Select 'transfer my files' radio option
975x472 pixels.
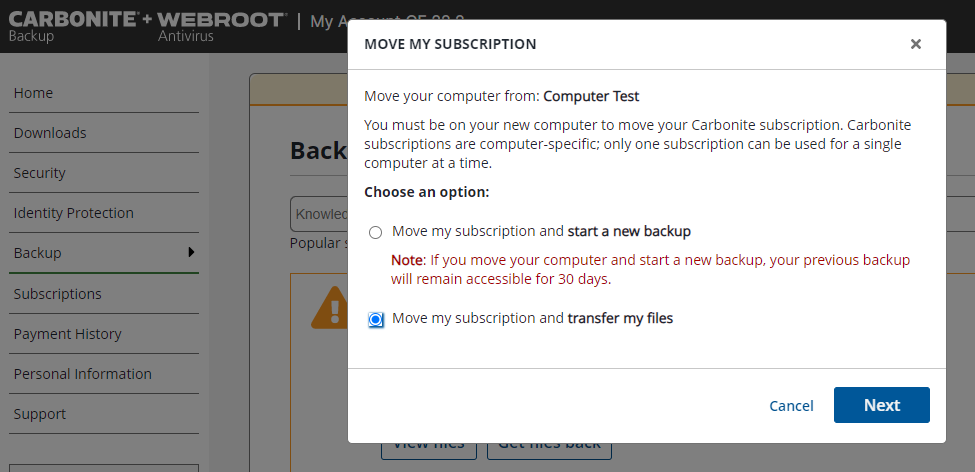[x=376, y=319]
